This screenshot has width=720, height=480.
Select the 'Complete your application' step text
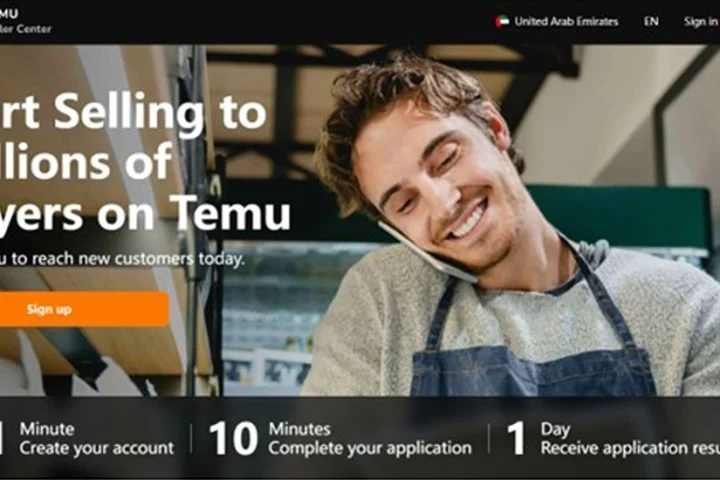(370, 448)
